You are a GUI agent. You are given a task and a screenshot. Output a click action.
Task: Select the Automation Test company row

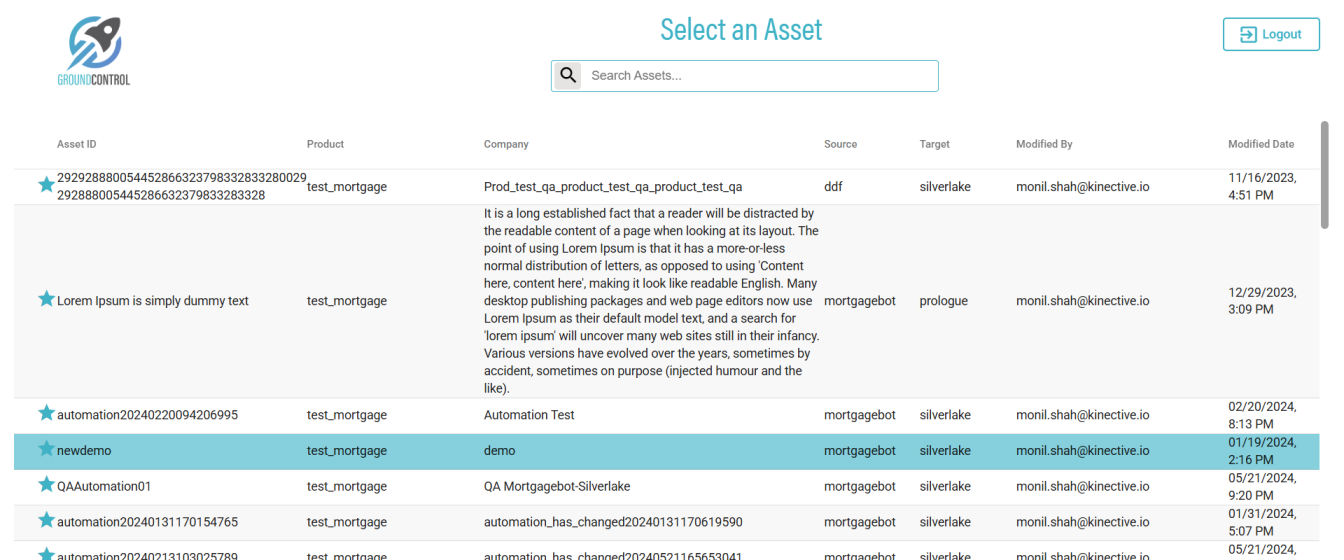[529, 415]
